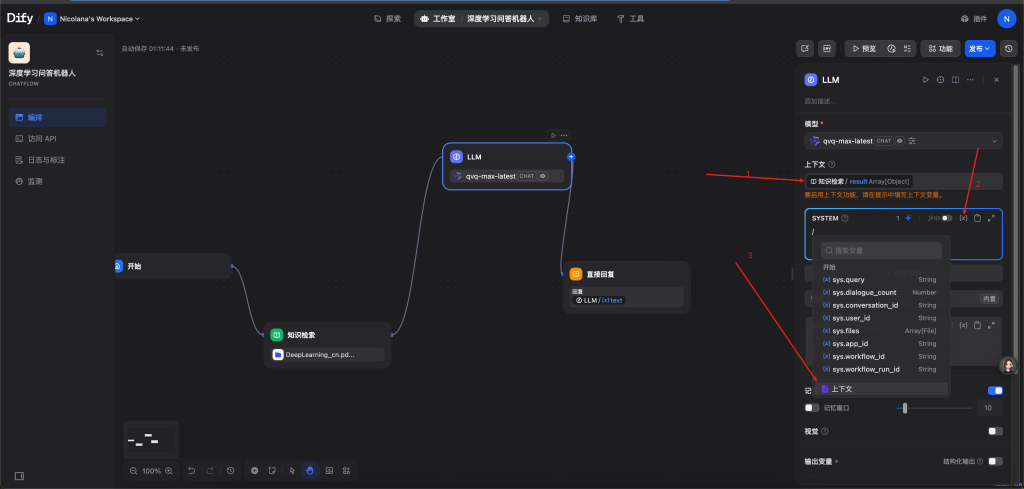The height and width of the screenshot is (489, 1024).
Task: Add a node with plus icon
Action: [255, 470]
